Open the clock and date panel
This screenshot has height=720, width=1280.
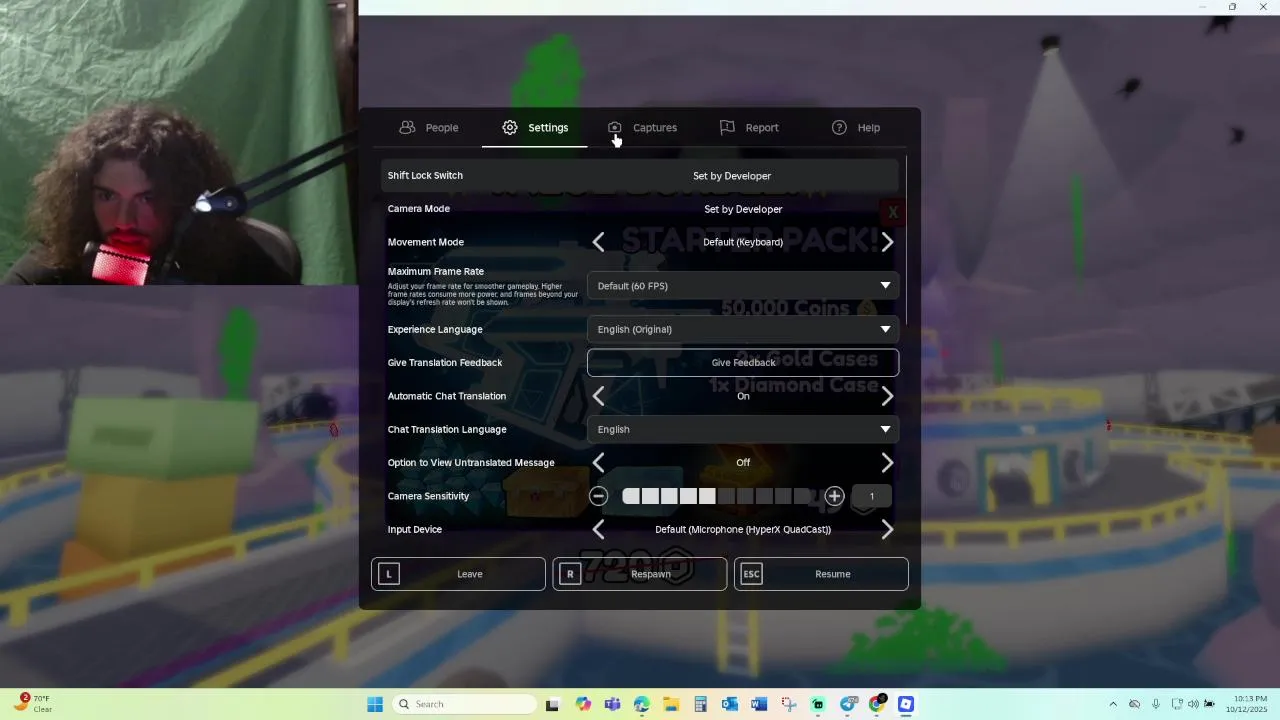coord(1247,704)
